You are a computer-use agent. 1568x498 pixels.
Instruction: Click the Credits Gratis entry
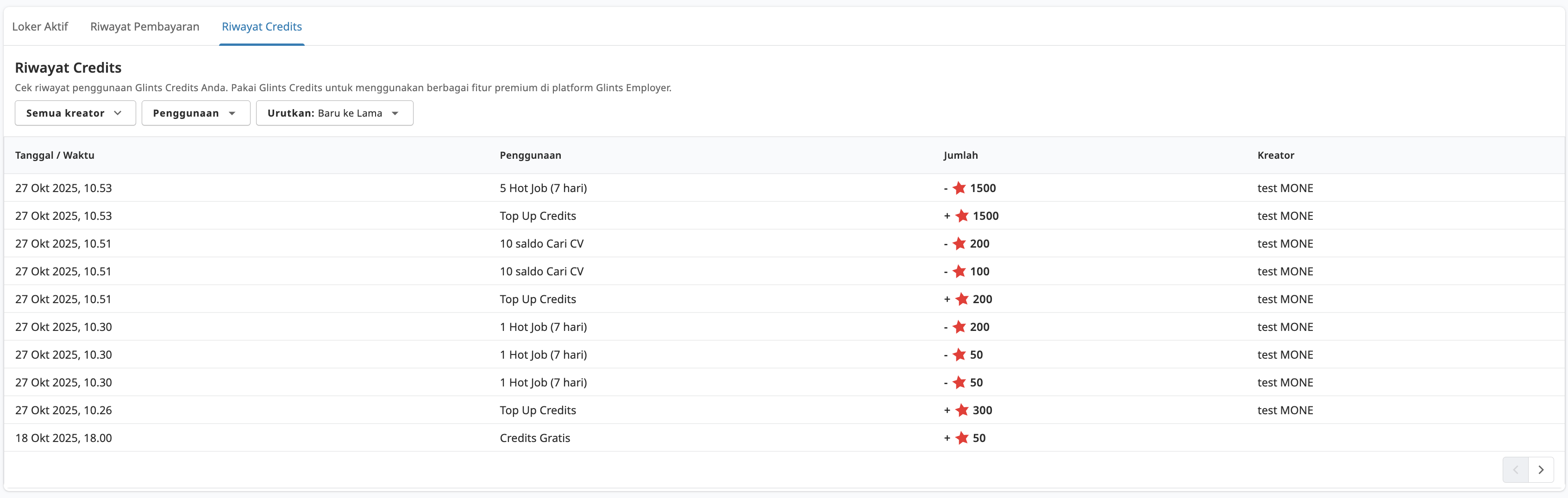pos(534,438)
